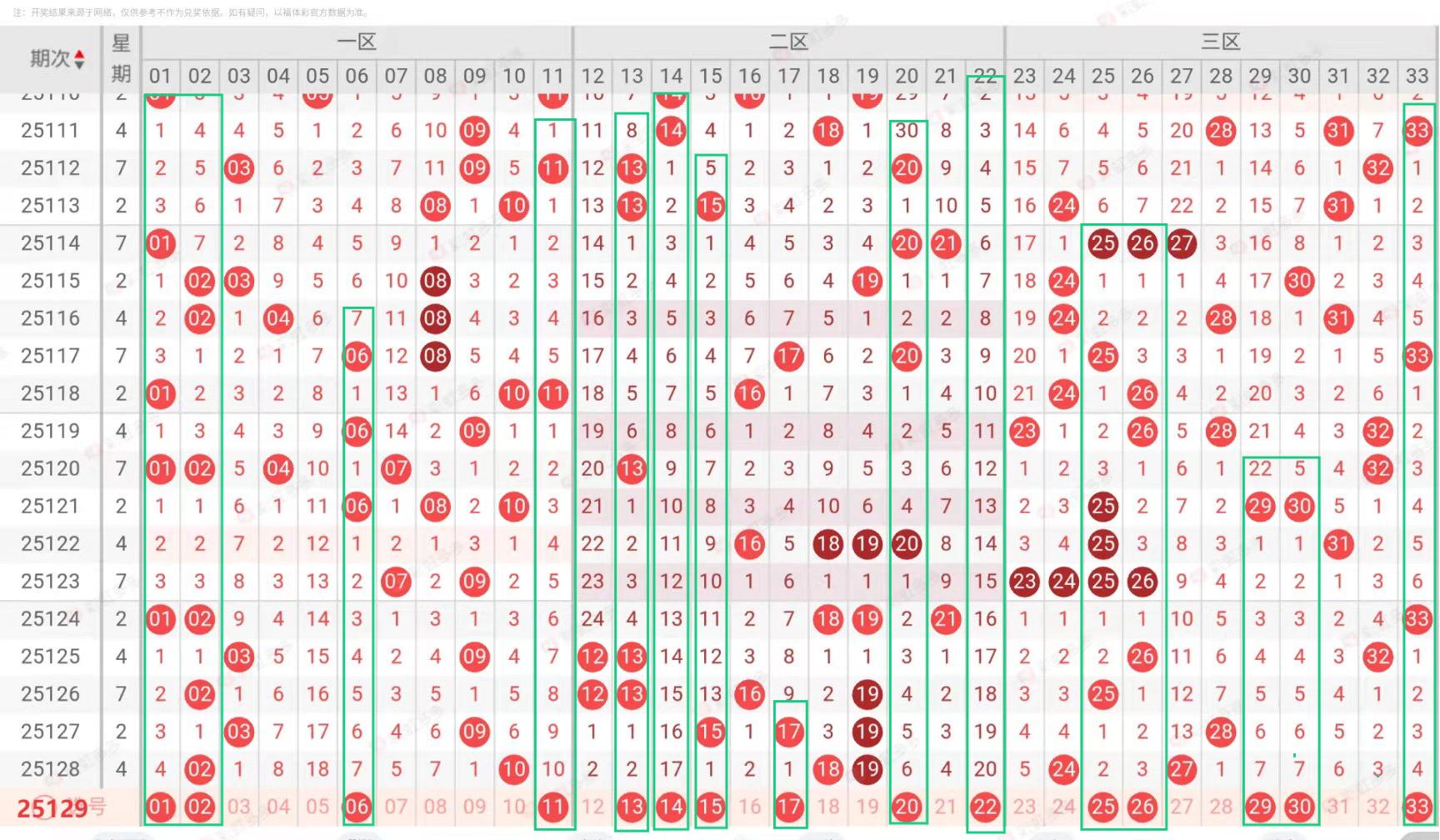Click the 期次 column header label
This screenshot has width=1440, height=840.
(x=50, y=58)
